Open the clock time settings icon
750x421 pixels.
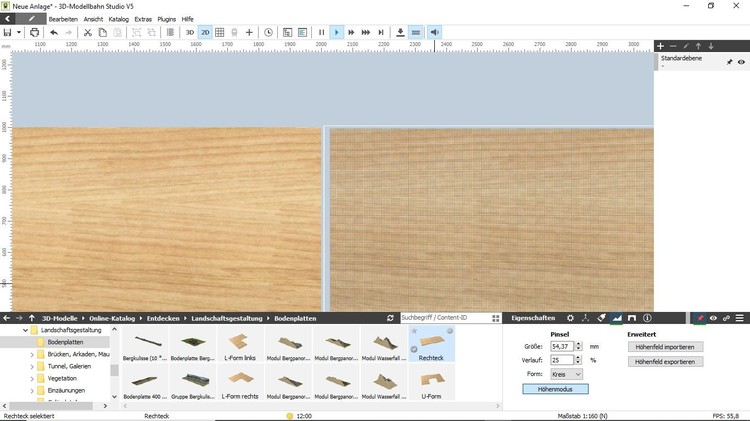268,32
